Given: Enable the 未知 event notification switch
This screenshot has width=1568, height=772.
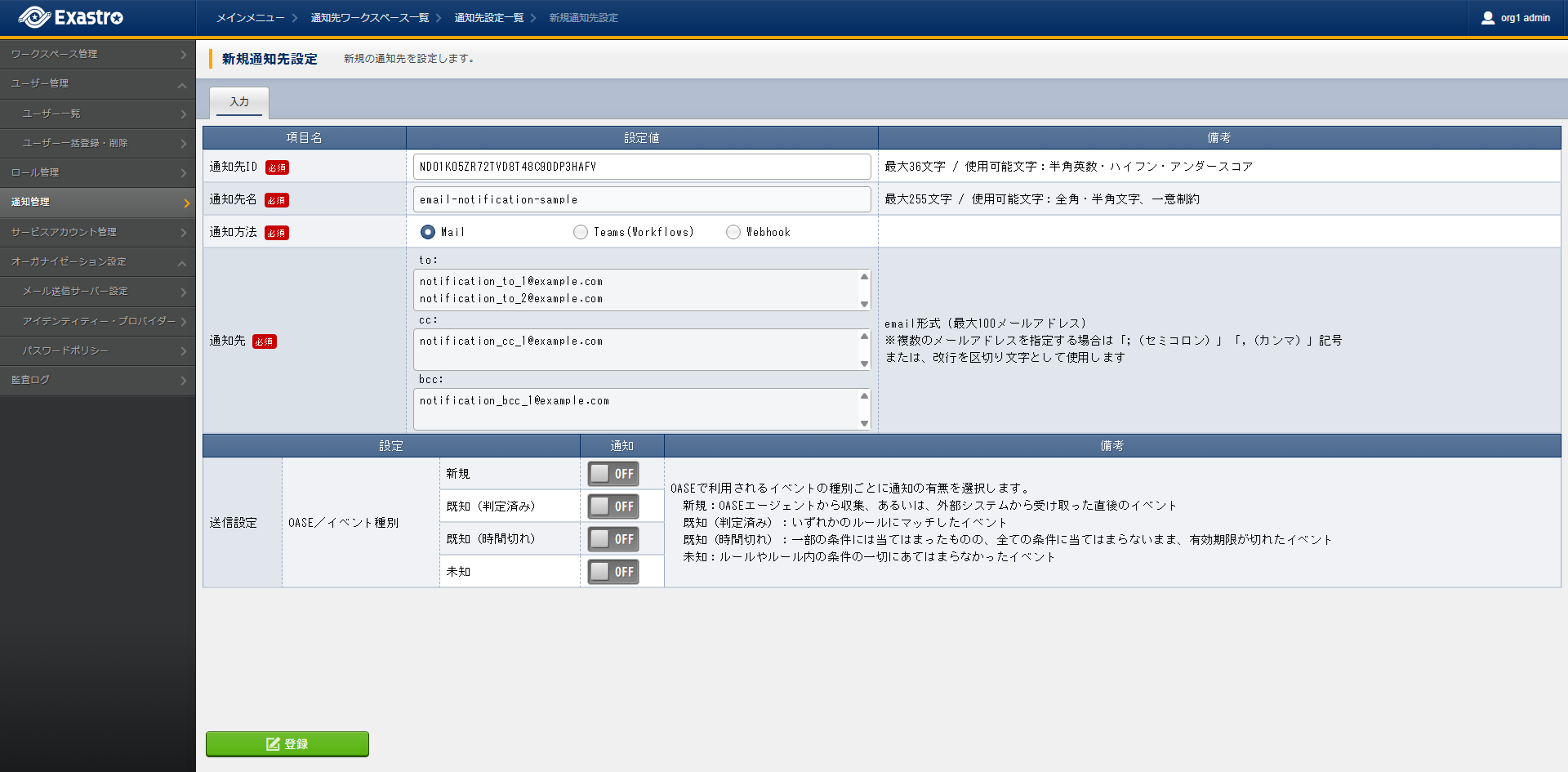Looking at the screenshot, I should (x=613, y=572).
